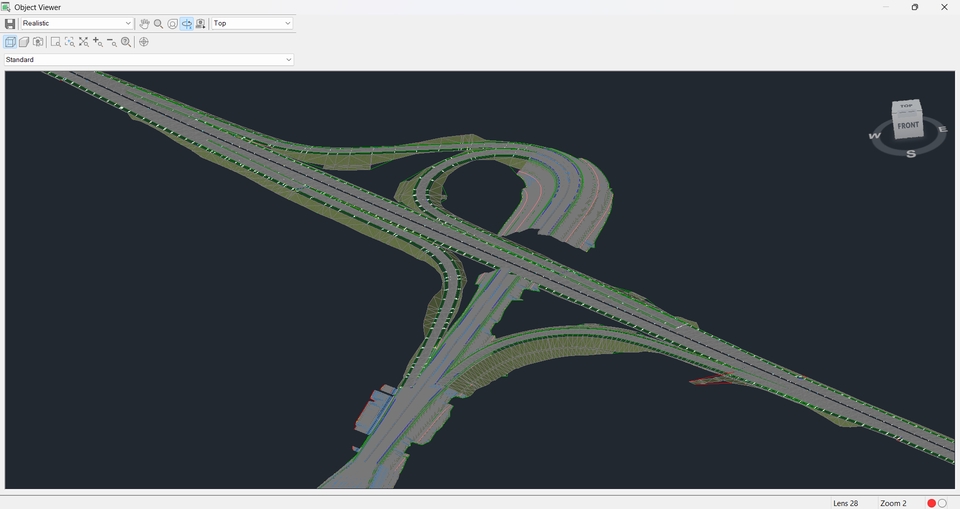
Task: Click the Zoom Out minus icon
Action: pyautogui.click(x=111, y=42)
